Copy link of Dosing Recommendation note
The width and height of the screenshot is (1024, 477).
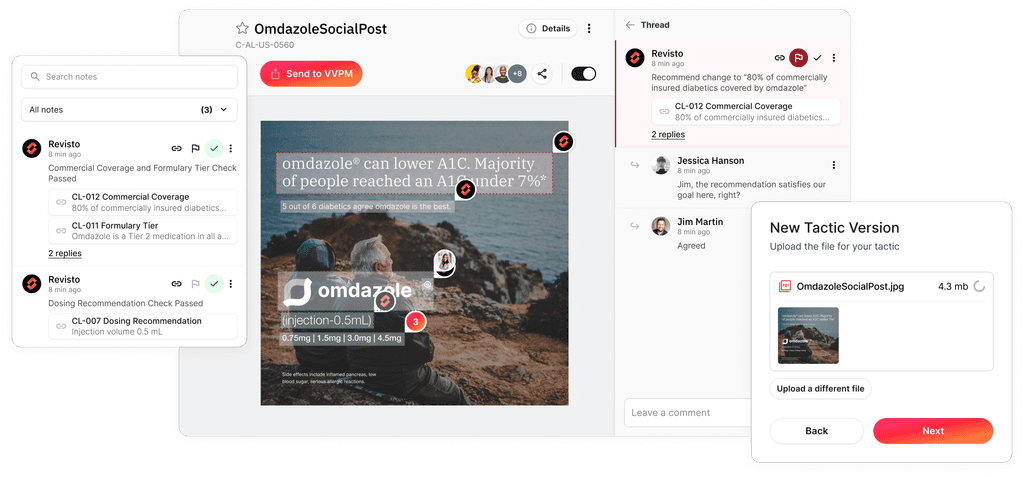176,284
